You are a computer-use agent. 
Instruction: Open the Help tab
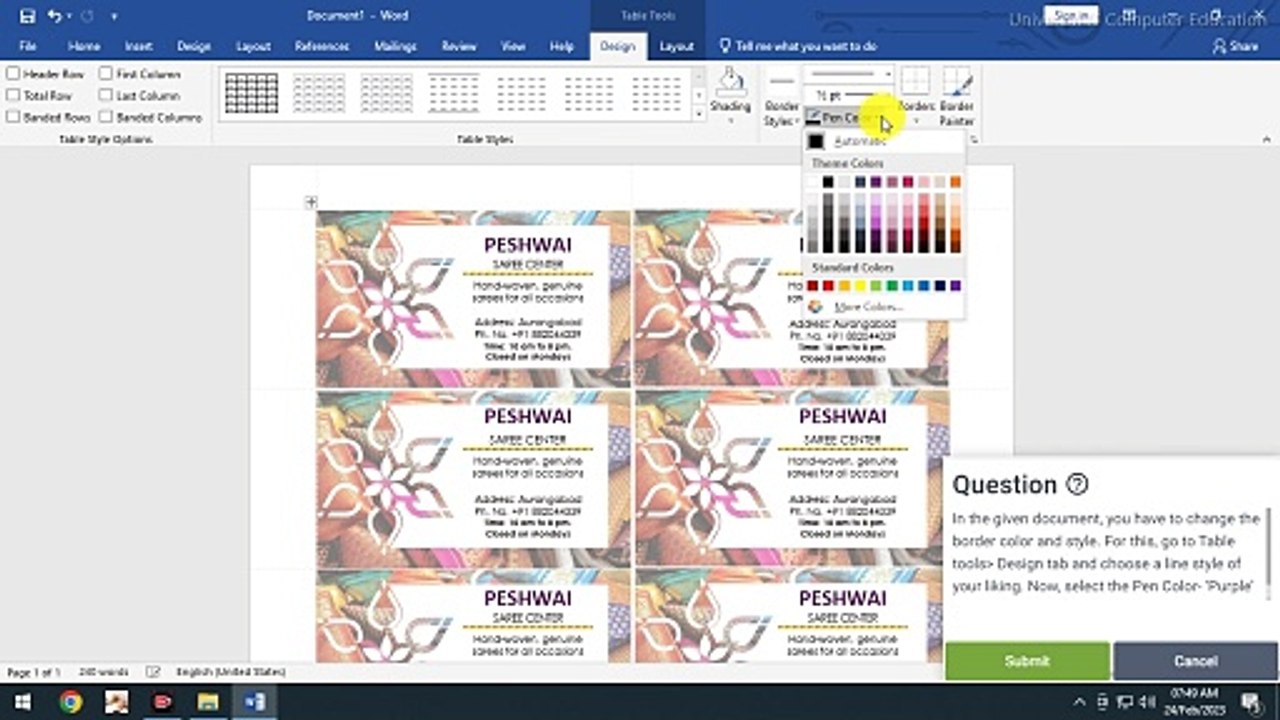point(562,46)
